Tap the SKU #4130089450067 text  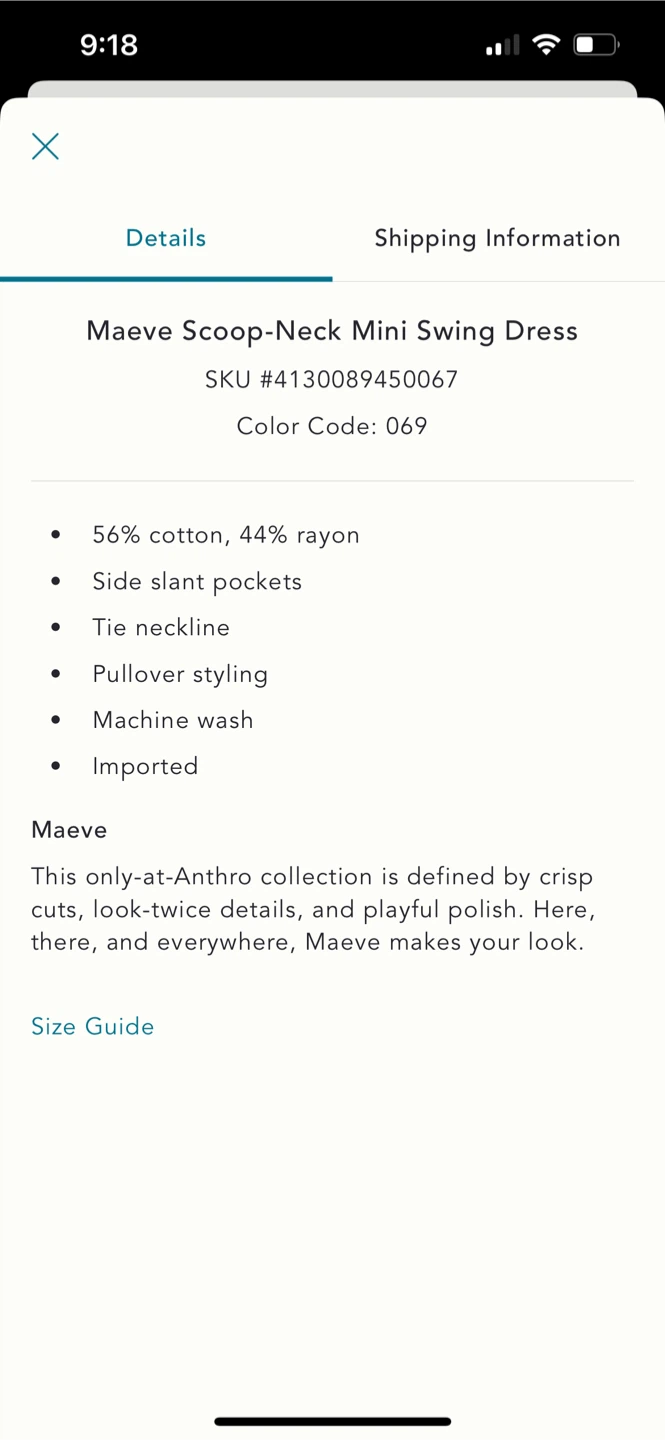coord(332,379)
